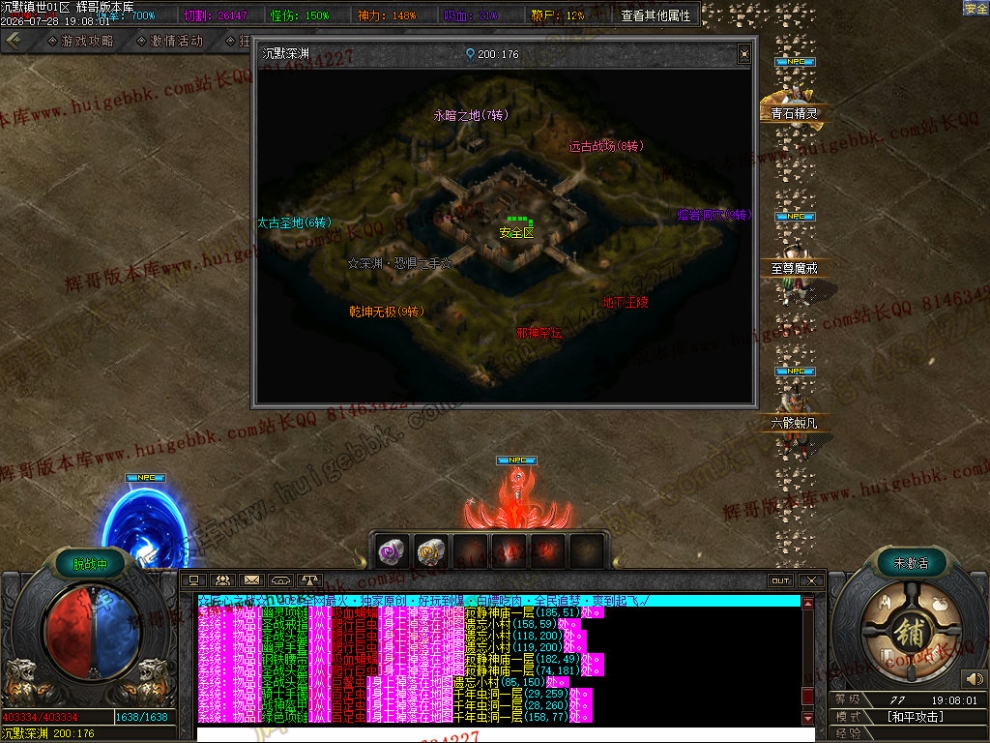
Task: Open the bag icon in the shop wheel
Action: (939, 604)
